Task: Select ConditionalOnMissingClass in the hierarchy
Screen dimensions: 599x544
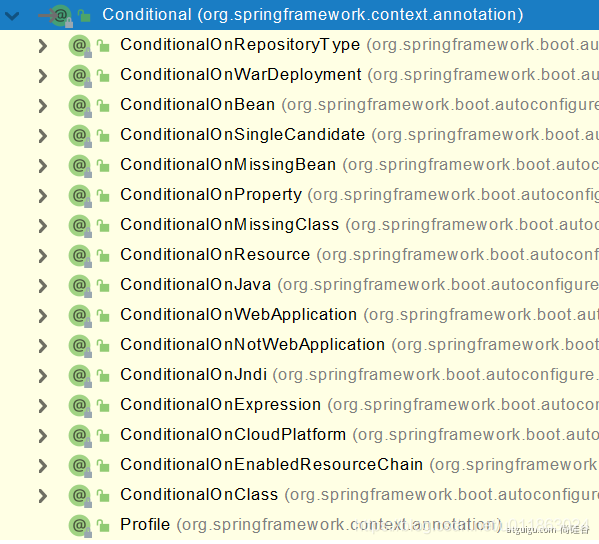Action: click(230, 225)
